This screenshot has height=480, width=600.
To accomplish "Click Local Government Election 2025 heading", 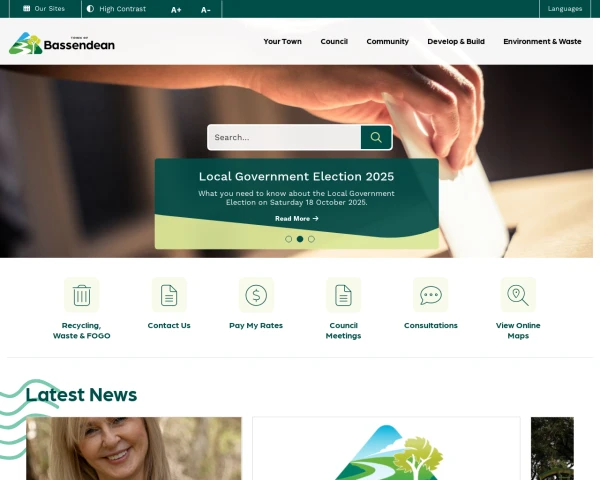I will (x=297, y=176).
